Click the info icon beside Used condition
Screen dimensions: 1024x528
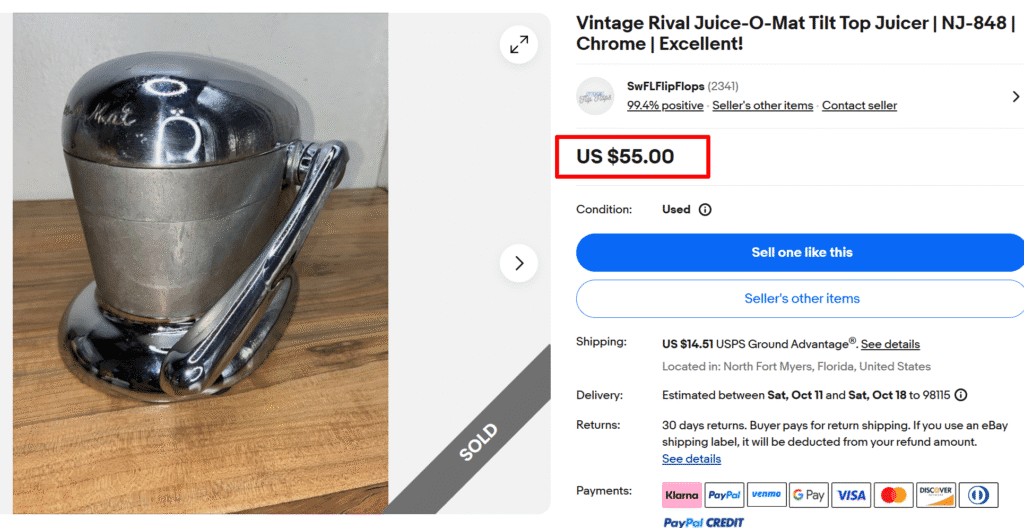[x=705, y=210]
